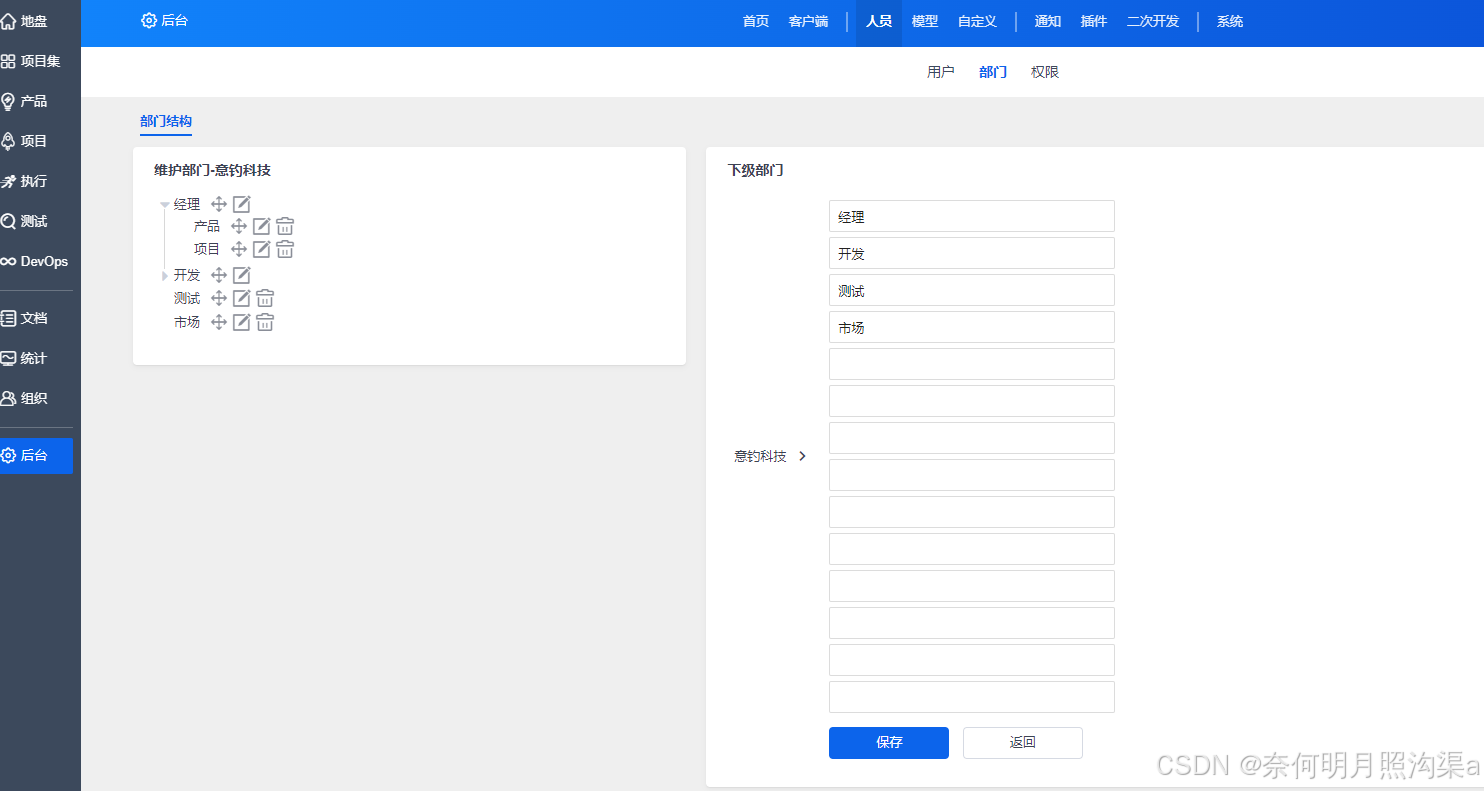Delete the 测试 department in tree
Screen dimensions: 1484x791
(x=265, y=298)
